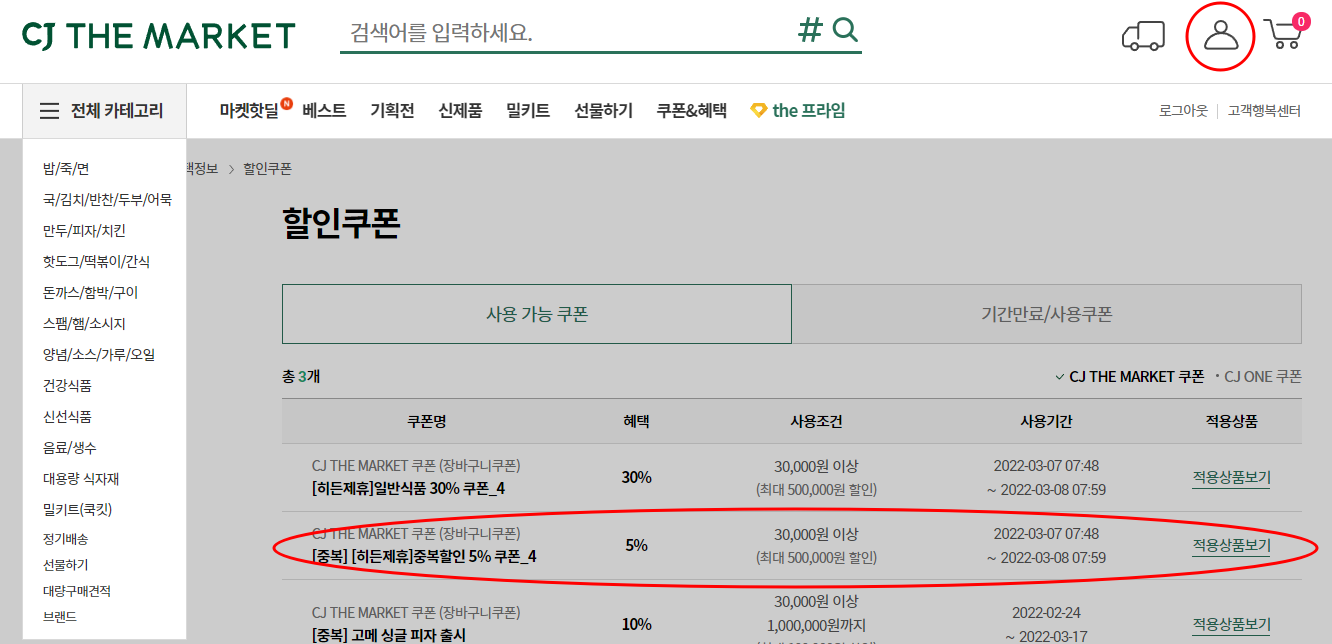Viewport: 1332px width, 644px height.
Task: Click 할인쿠폰 breadcrumb text
Action: [267, 169]
